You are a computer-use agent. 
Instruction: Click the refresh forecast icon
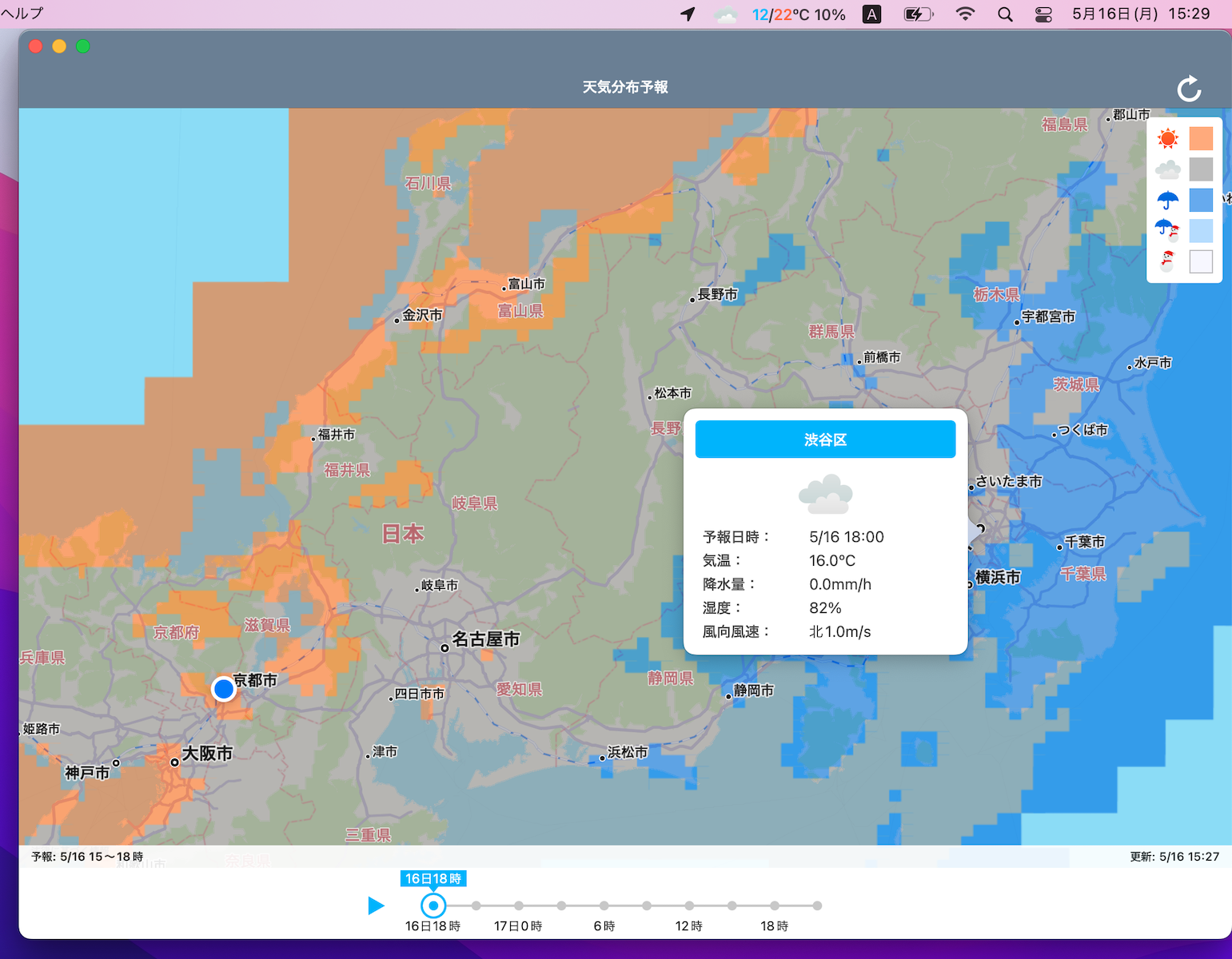point(1189,89)
